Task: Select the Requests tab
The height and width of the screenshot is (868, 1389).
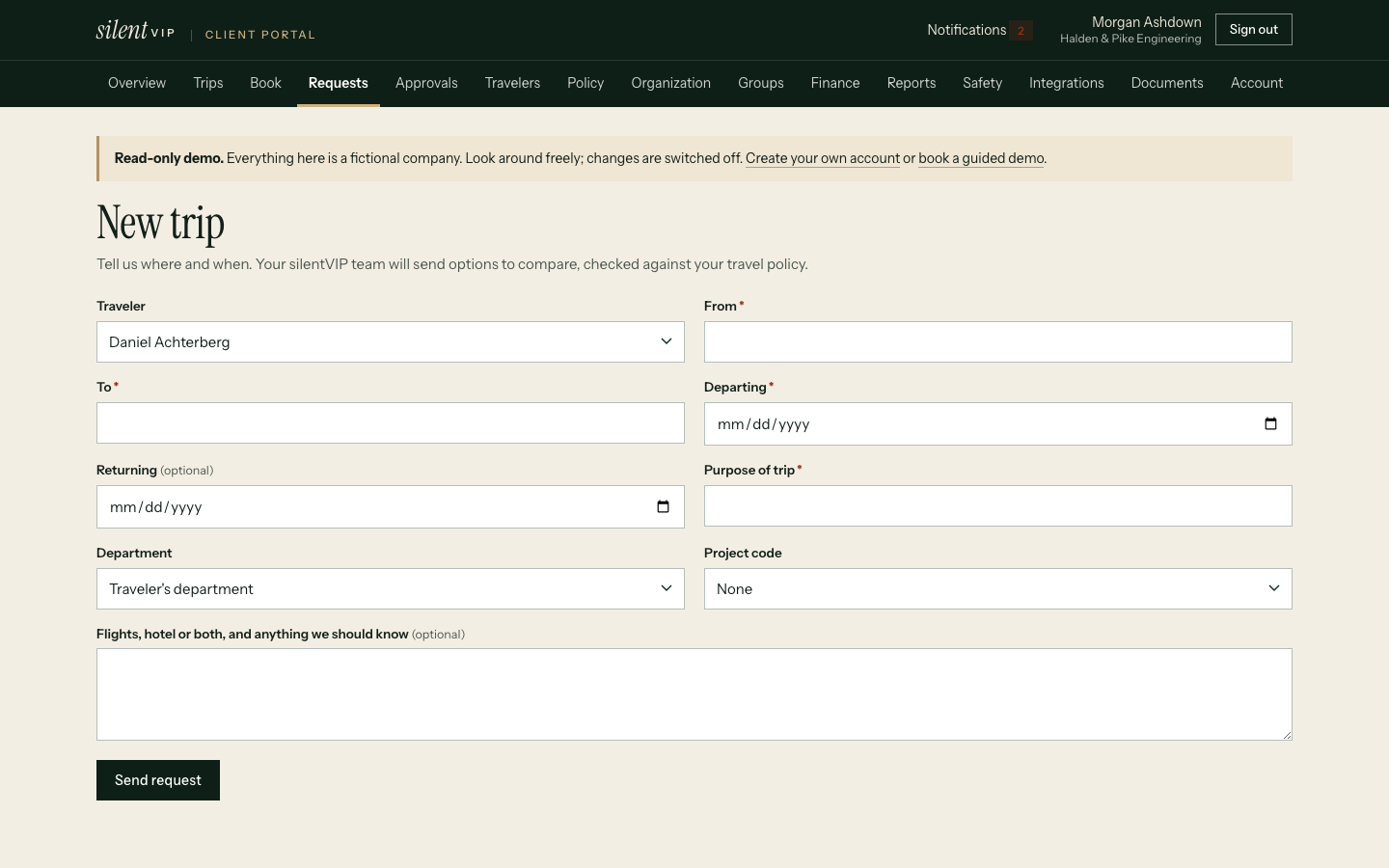Action: click(339, 83)
